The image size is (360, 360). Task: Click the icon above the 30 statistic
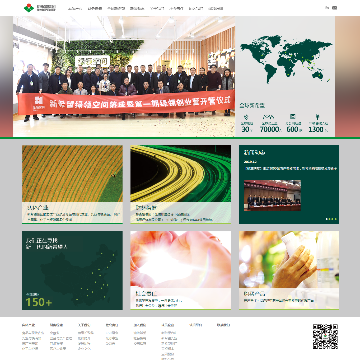pos(246,117)
